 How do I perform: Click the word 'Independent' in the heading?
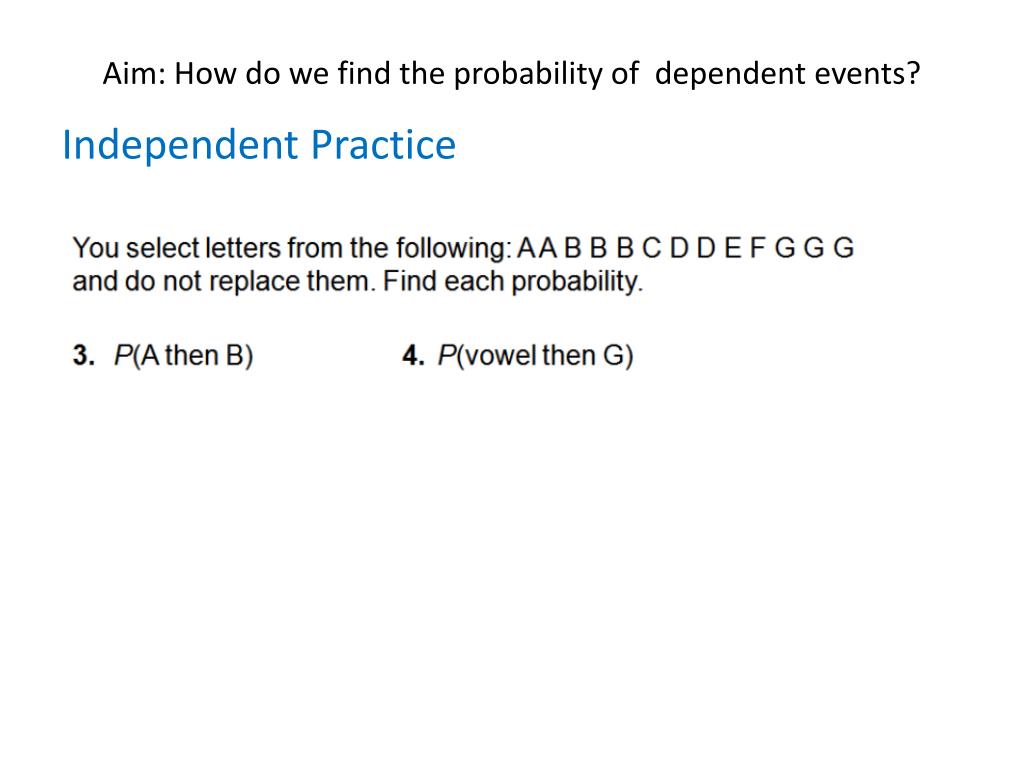[x=180, y=145]
